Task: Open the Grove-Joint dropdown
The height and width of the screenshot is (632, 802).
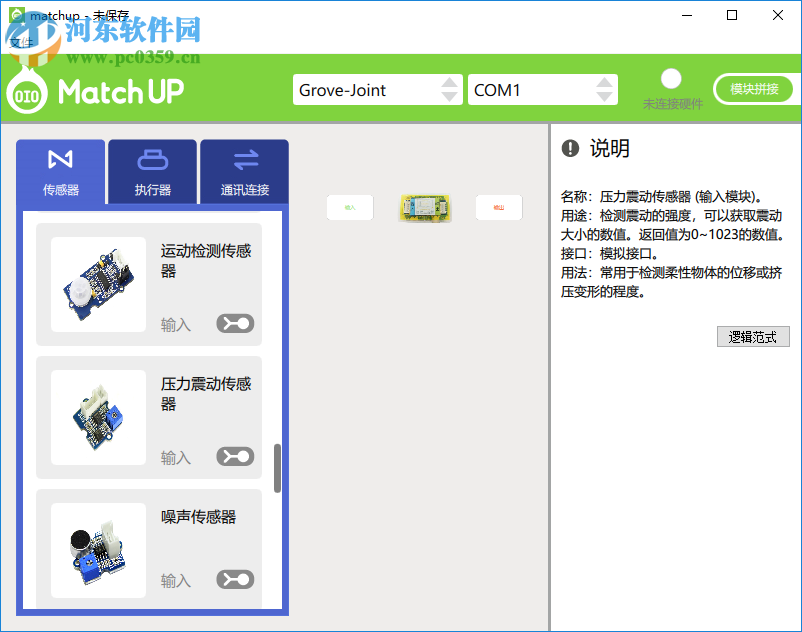Action: click(x=378, y=89)
